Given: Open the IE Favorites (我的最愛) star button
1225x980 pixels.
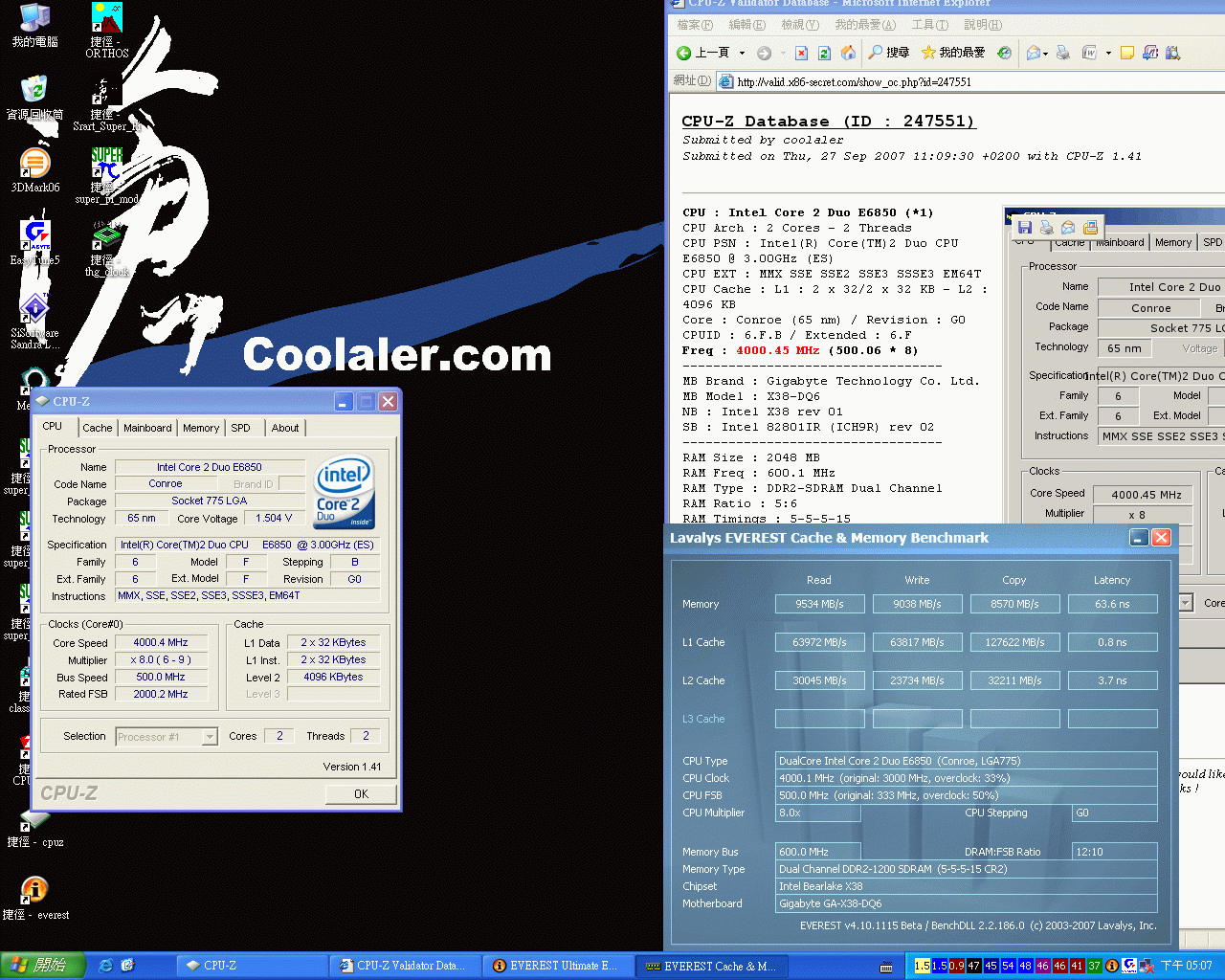Looking at the screenshot, I should 953,53.
